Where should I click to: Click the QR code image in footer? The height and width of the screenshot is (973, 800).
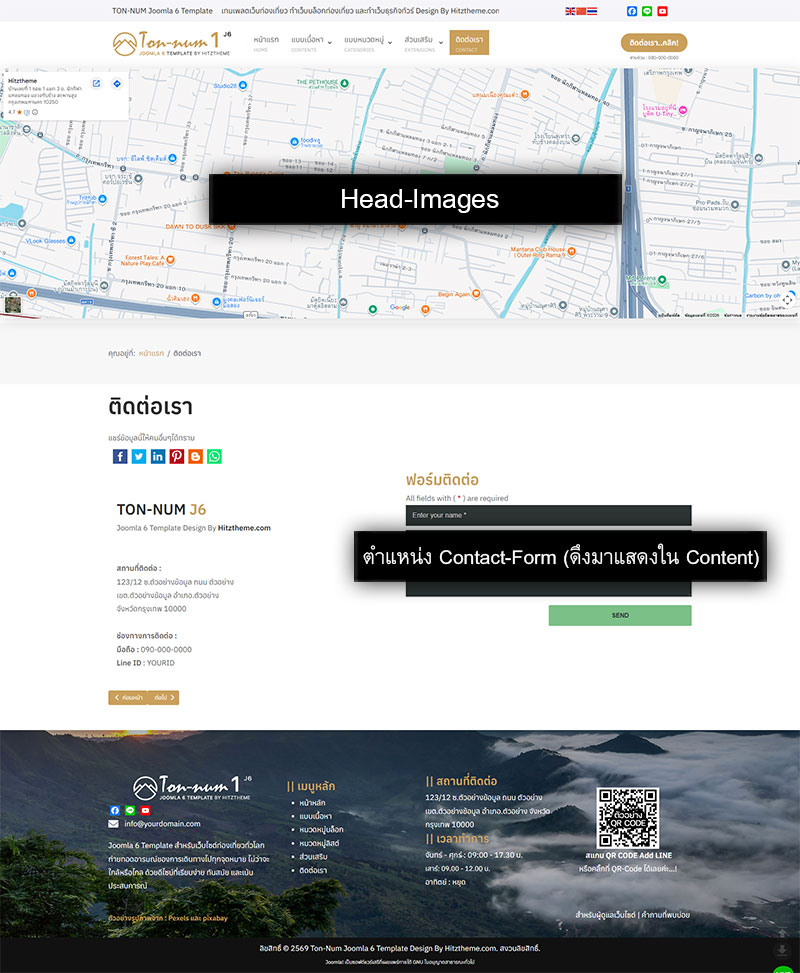point(628,818)
